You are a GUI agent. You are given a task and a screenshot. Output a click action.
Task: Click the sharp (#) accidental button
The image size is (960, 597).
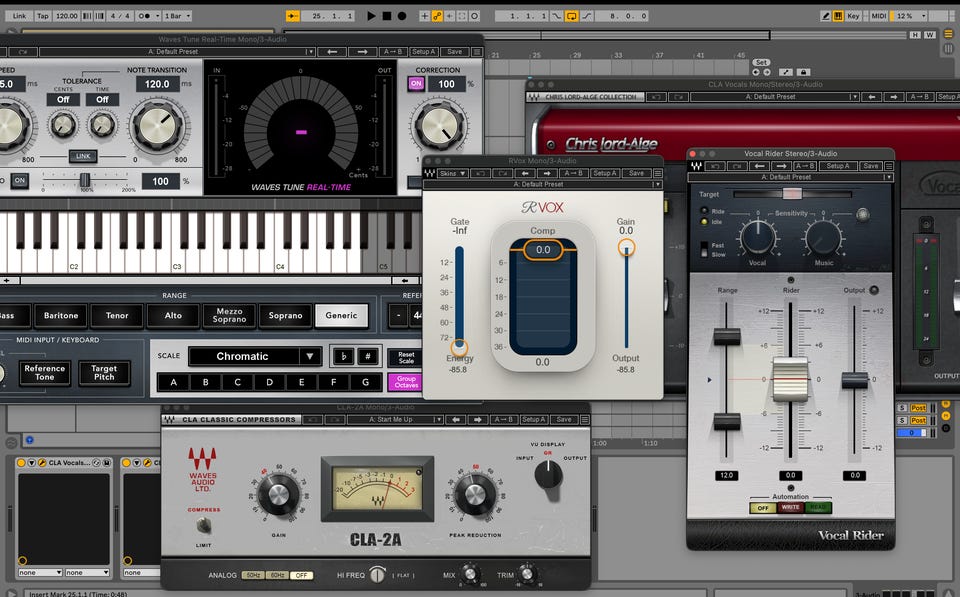coord(367,356)
